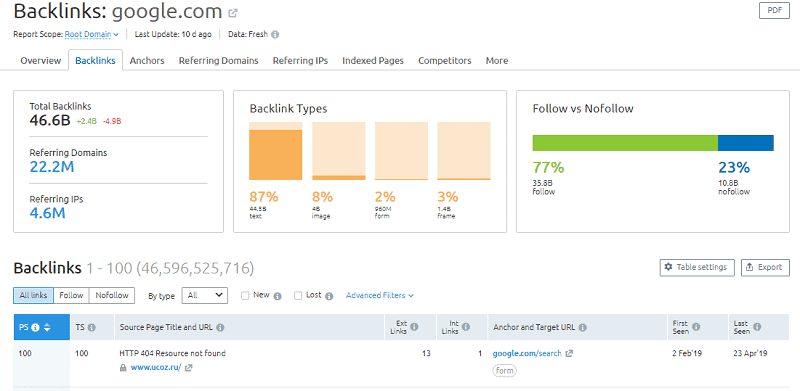Click Source Page Title and URL info icon

click(x=220, y=328)
